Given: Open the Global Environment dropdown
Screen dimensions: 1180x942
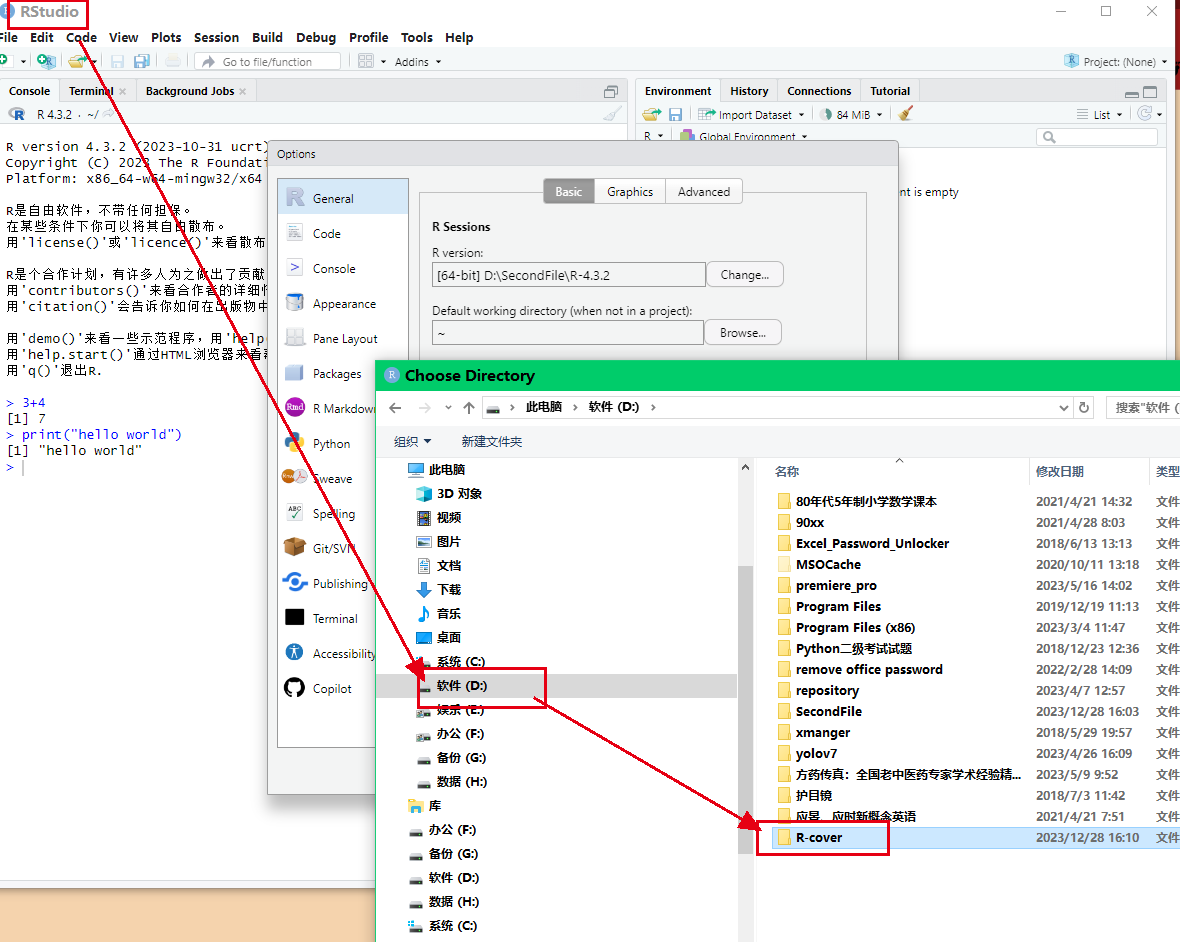Looking at the screenshot, I should [x=744, y=136].
